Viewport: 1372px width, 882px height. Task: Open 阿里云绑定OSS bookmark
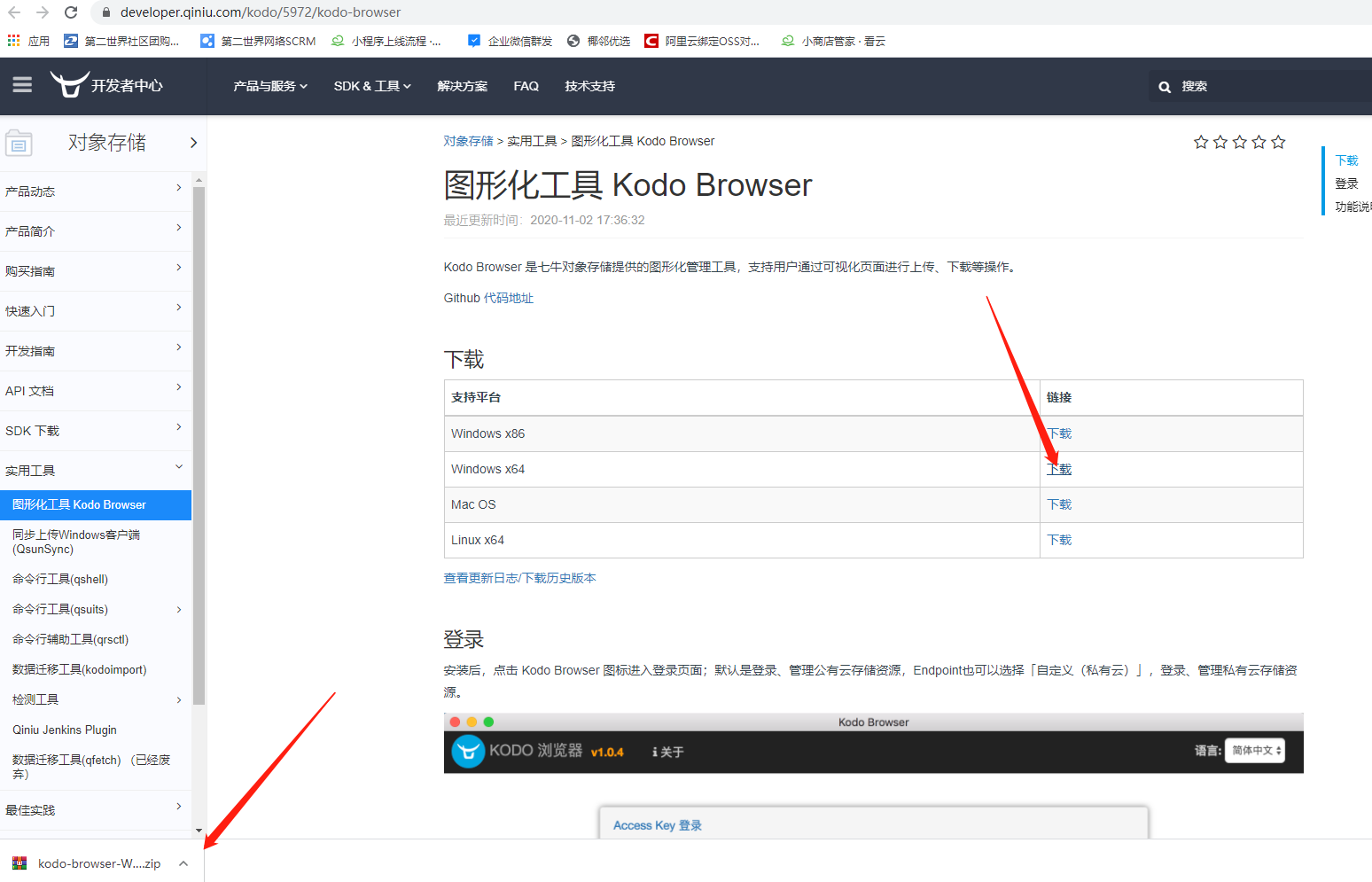[x=702, y=41]
